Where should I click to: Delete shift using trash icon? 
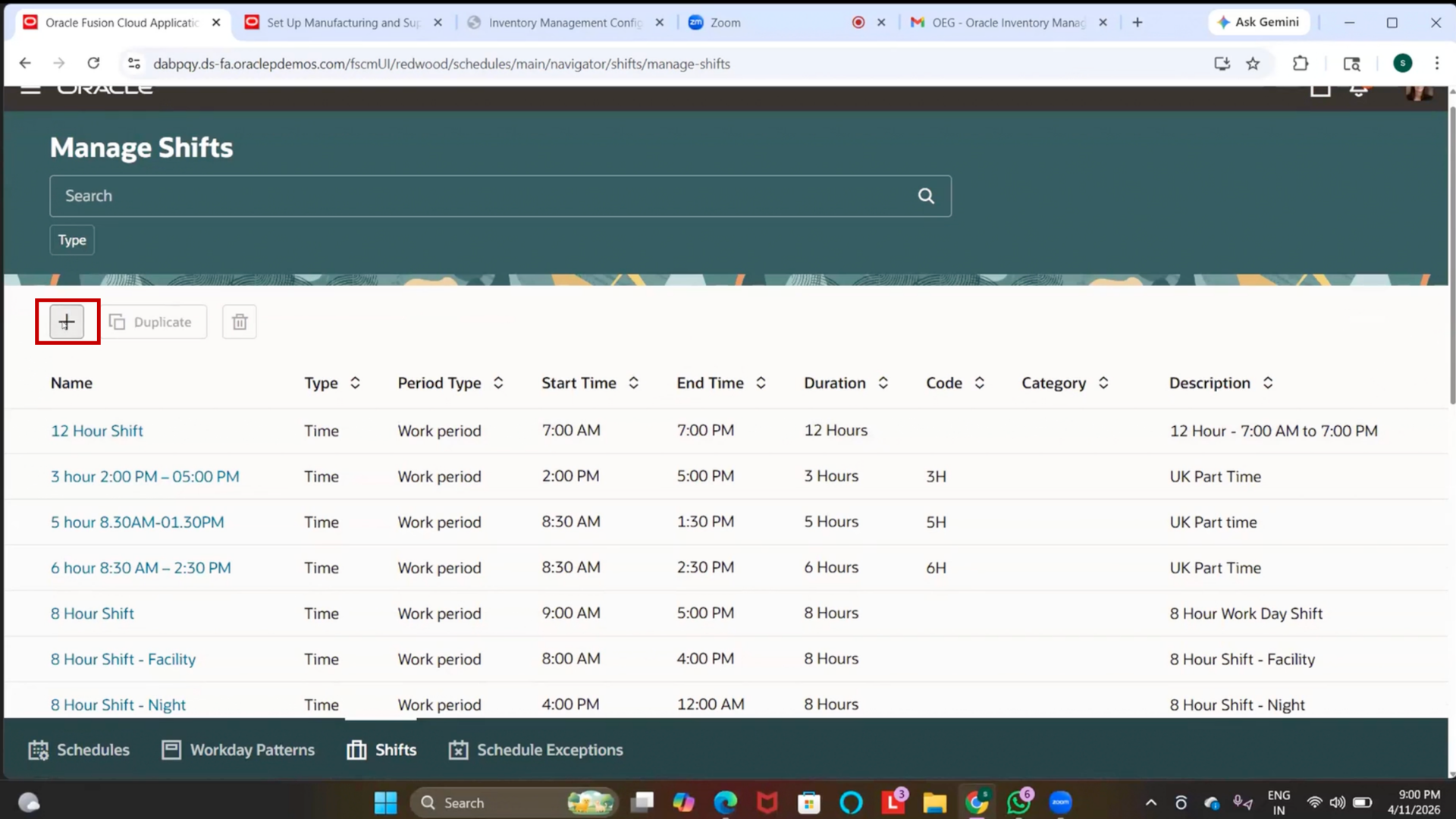(240, 322)
